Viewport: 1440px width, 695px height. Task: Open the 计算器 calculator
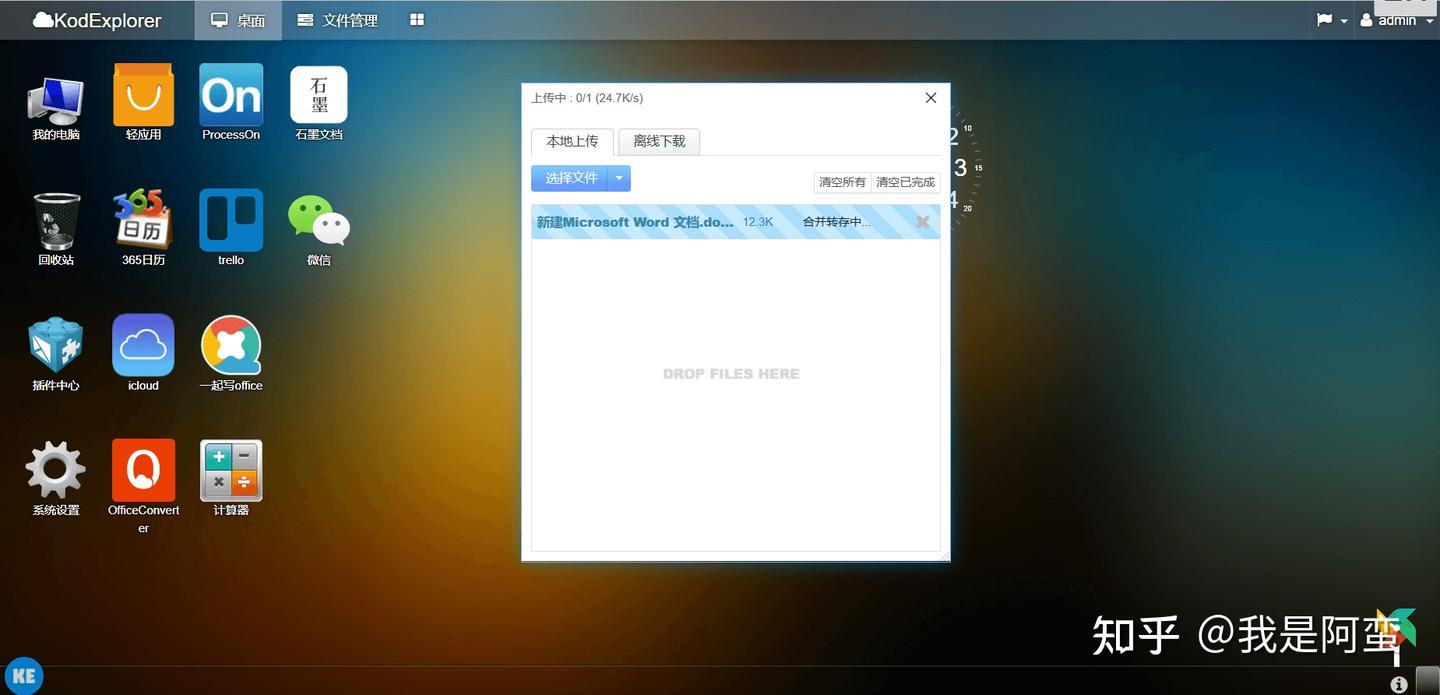pyautogui.click(x=230, y=470)
